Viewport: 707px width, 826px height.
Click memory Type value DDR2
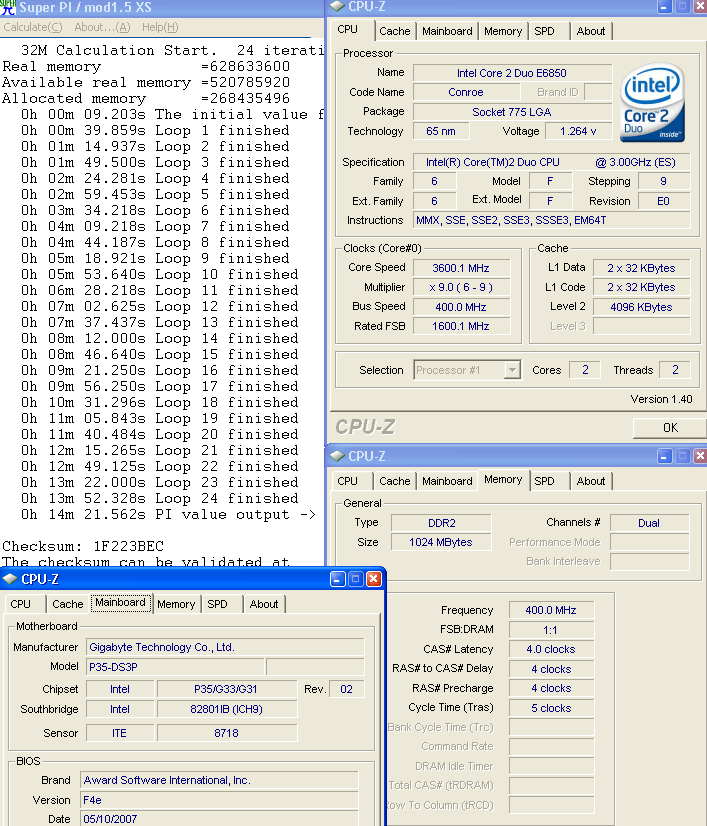click(x=441, y=523)
